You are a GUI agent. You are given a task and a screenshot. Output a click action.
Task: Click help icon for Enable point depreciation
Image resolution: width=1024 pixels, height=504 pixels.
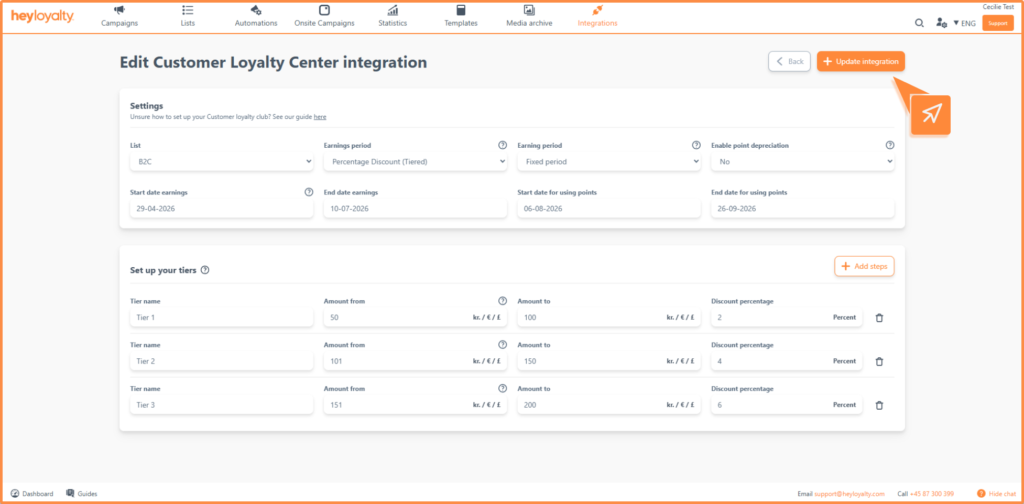click(889, 146)
